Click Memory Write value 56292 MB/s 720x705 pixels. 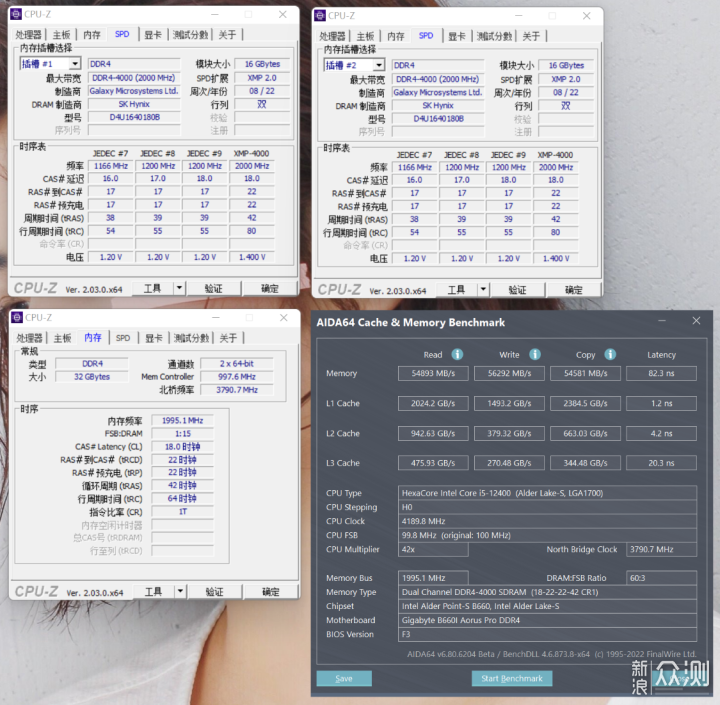(509, 373)
